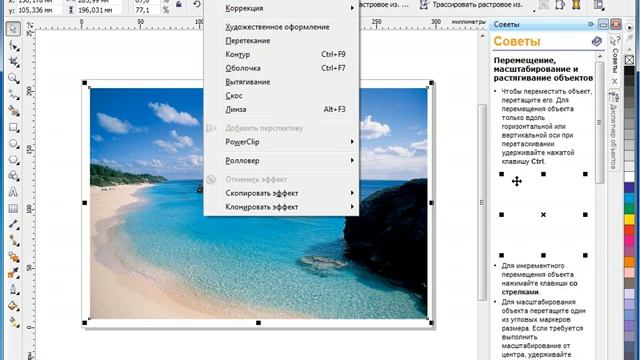Switch to the Диспетчер объектов docker tab
640x360 pixels.
click(613, 131)
